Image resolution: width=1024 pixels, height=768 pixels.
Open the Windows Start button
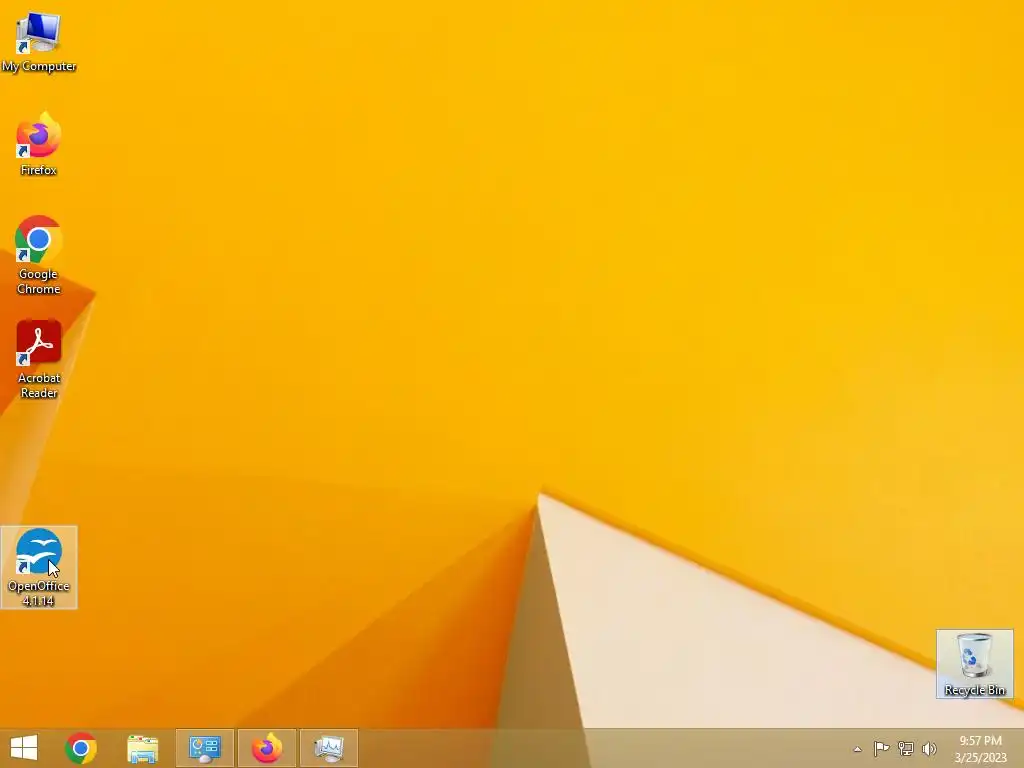[24, 748]
